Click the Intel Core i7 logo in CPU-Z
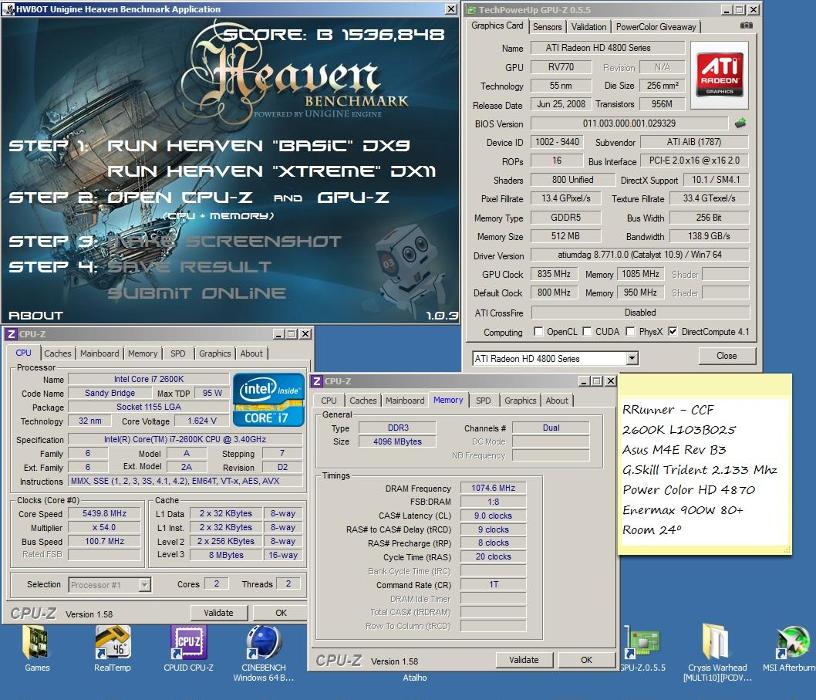 [x=269, y=400]
